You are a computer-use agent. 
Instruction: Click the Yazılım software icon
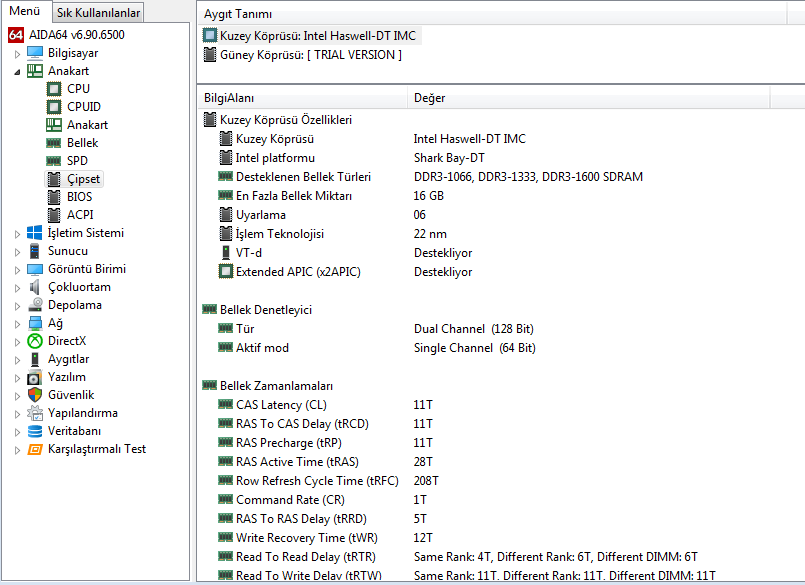(35, 377)
